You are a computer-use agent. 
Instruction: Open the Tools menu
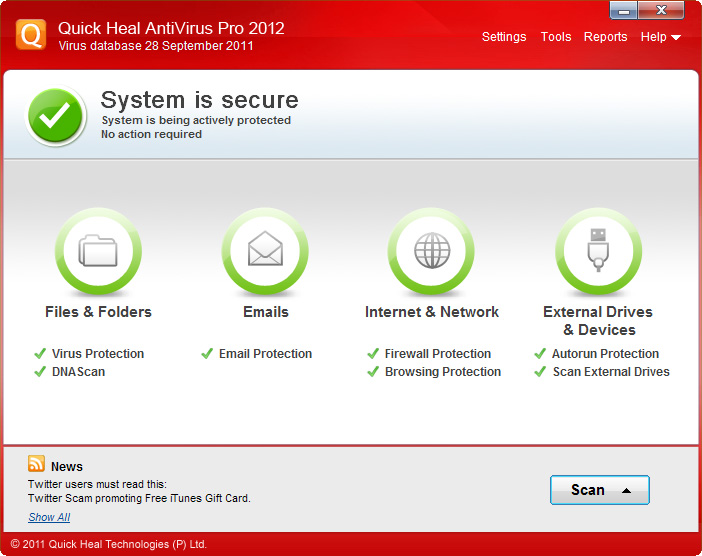(x=556, y=37)
